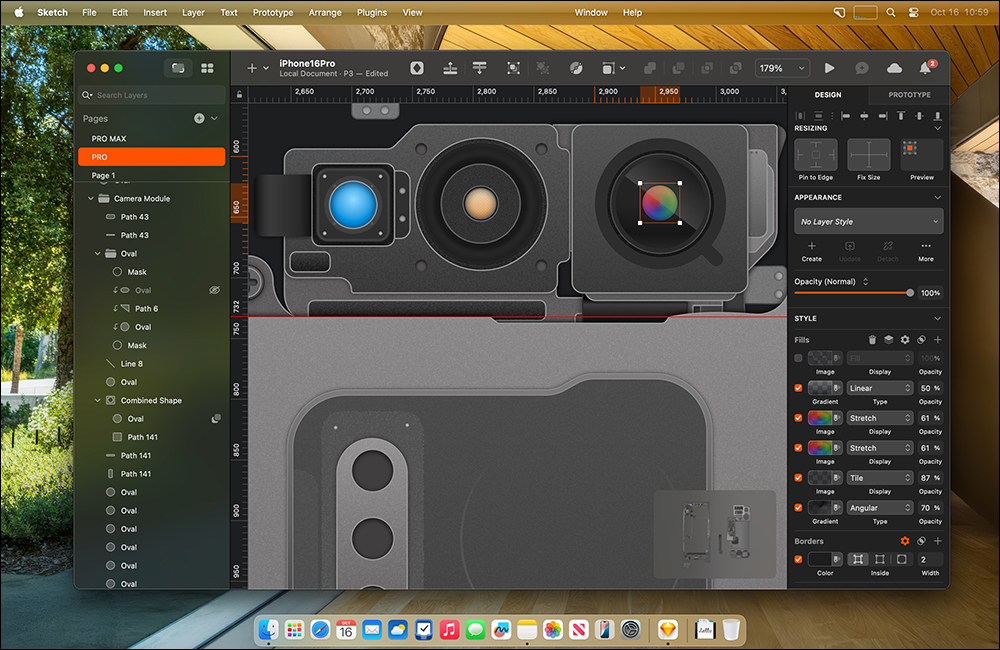1000x650 pixels.
Task: Click Create layer style button
Action: pos(811,252)
